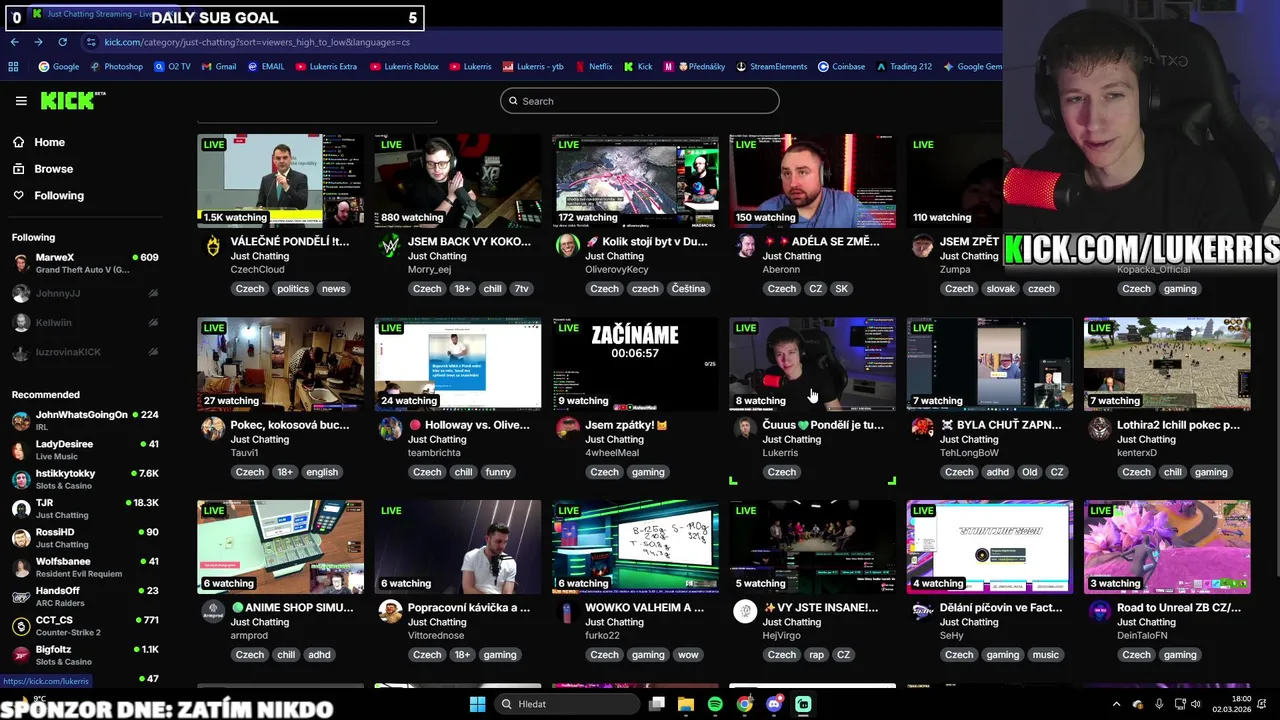Screen dimensions: 1280x720
Task: Open the Windows Start menu
Action: 477,704
